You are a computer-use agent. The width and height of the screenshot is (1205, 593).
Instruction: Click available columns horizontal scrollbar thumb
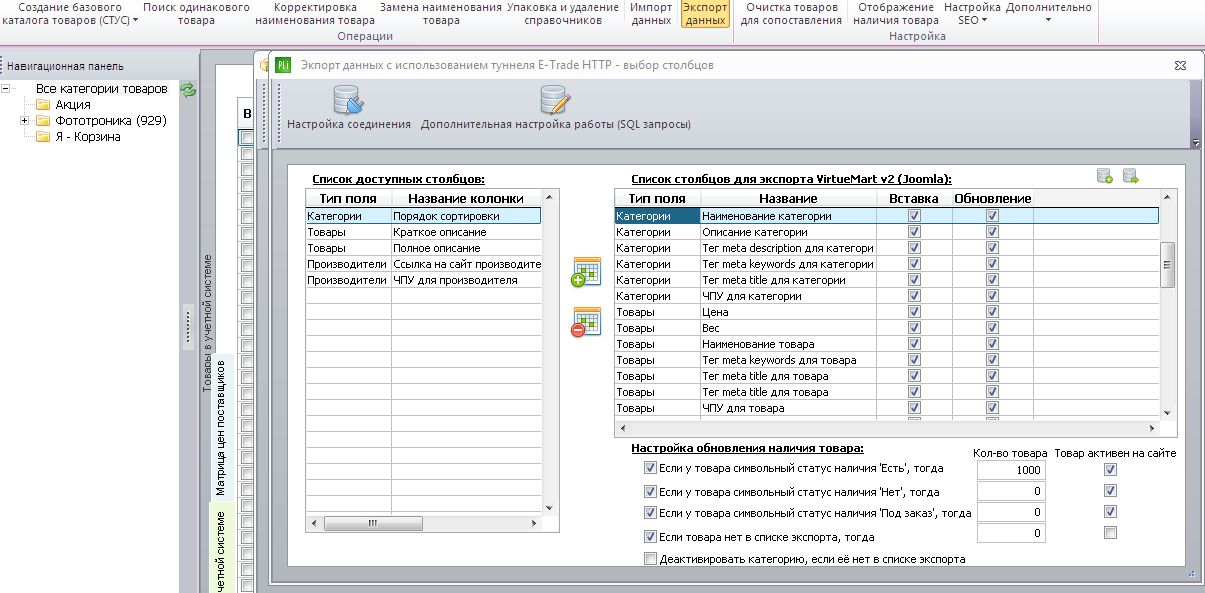point(373,523)
